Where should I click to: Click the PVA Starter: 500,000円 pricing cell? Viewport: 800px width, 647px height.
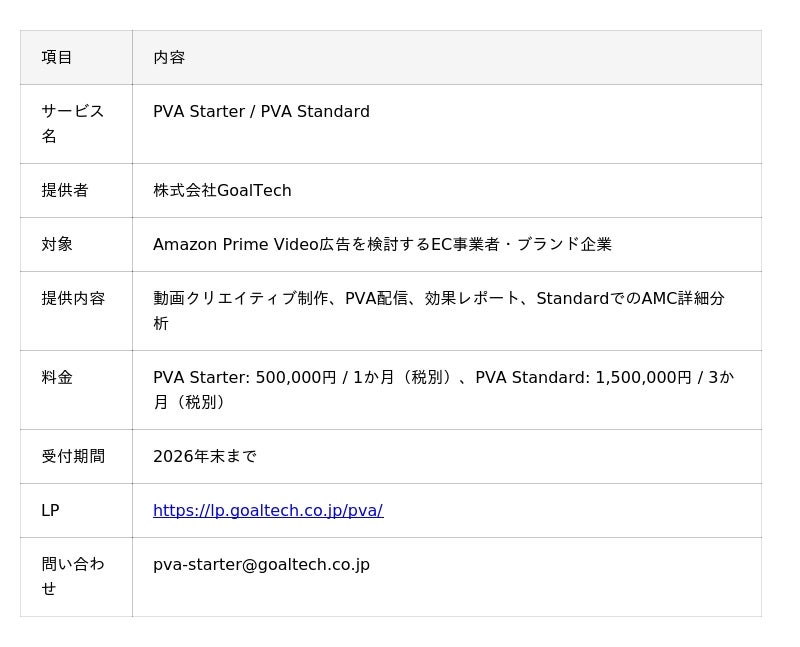tap(447, 390)
